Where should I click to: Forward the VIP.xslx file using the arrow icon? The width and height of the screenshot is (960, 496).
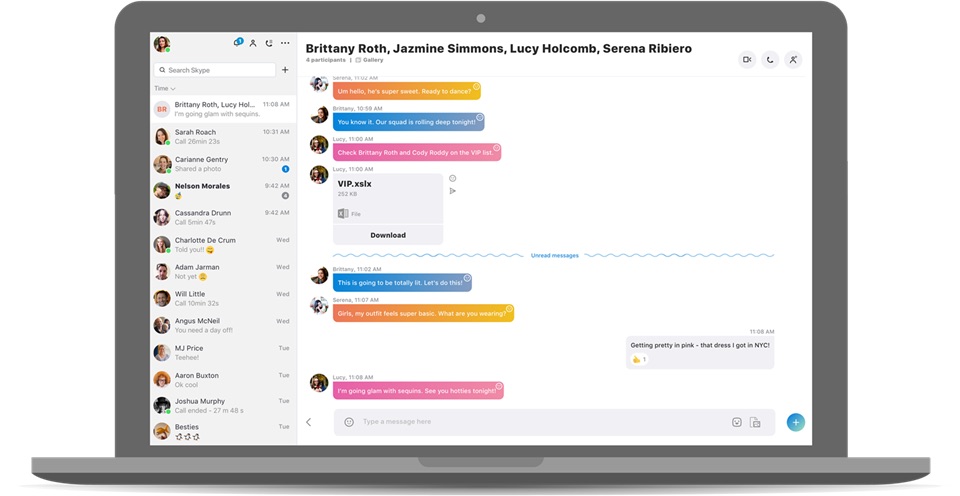click(x=452, y=191)
